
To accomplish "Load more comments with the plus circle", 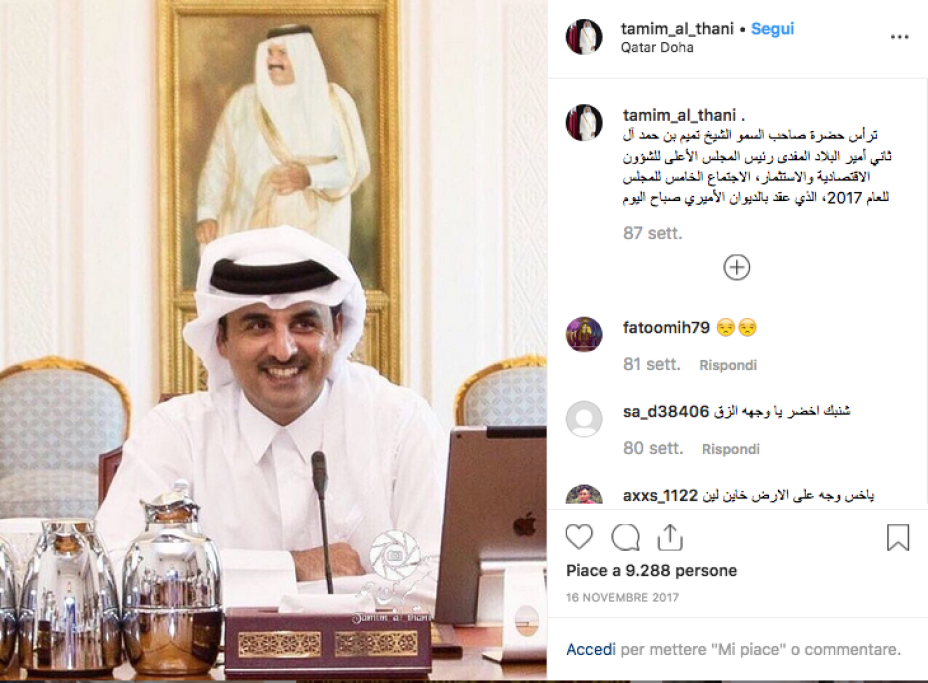I will click(x=737, y=268).
